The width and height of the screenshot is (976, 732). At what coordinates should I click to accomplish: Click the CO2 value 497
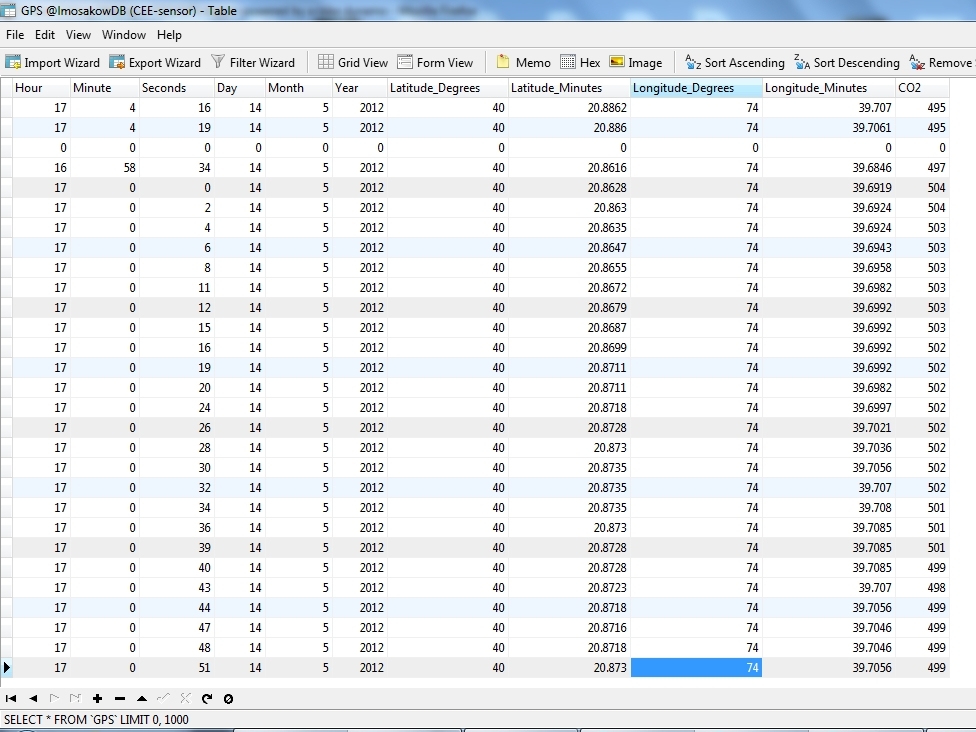click(x=922, y=167)
